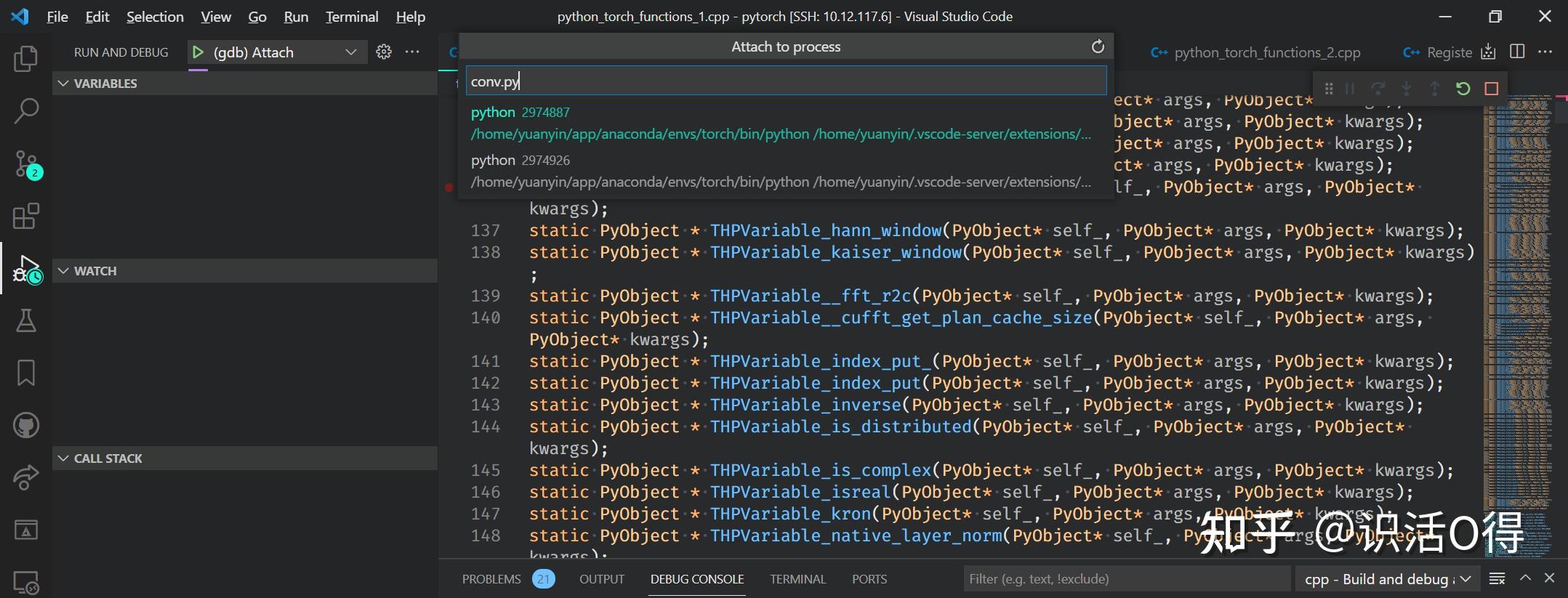Viewport: 1568px width, 598px height.
Task: Click the debug console filter input
Action: (x=1125, y=579)
